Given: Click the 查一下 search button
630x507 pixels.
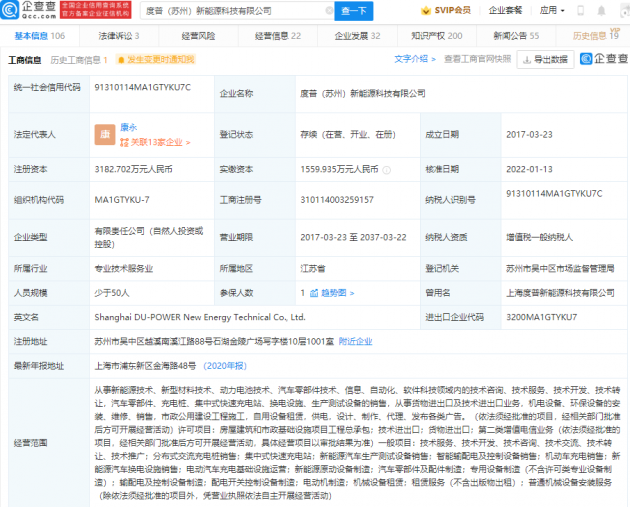Looking at the screenshot, I should click(x=354, y=11).
